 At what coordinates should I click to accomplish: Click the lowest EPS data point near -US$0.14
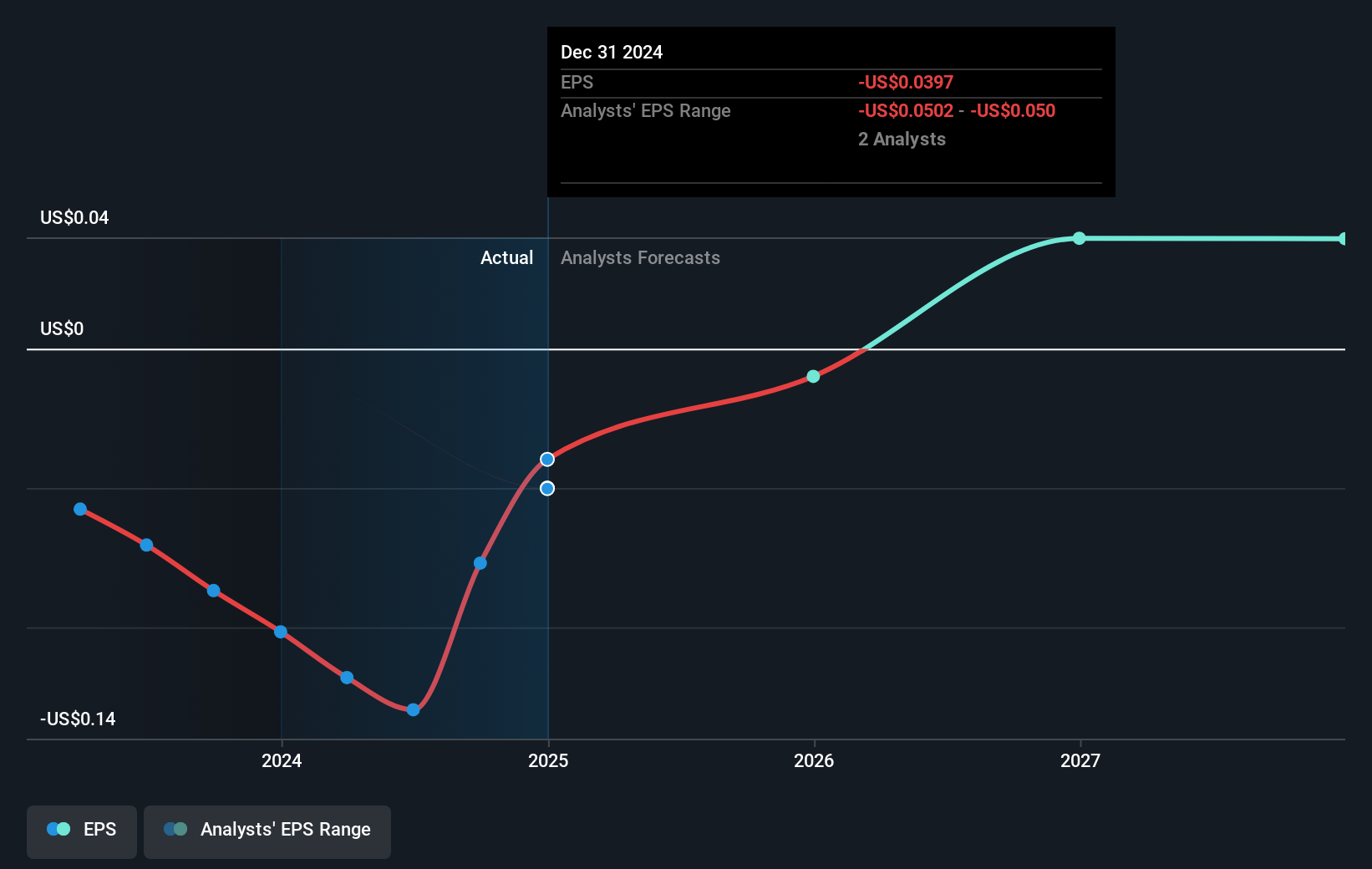click(413, 709)
